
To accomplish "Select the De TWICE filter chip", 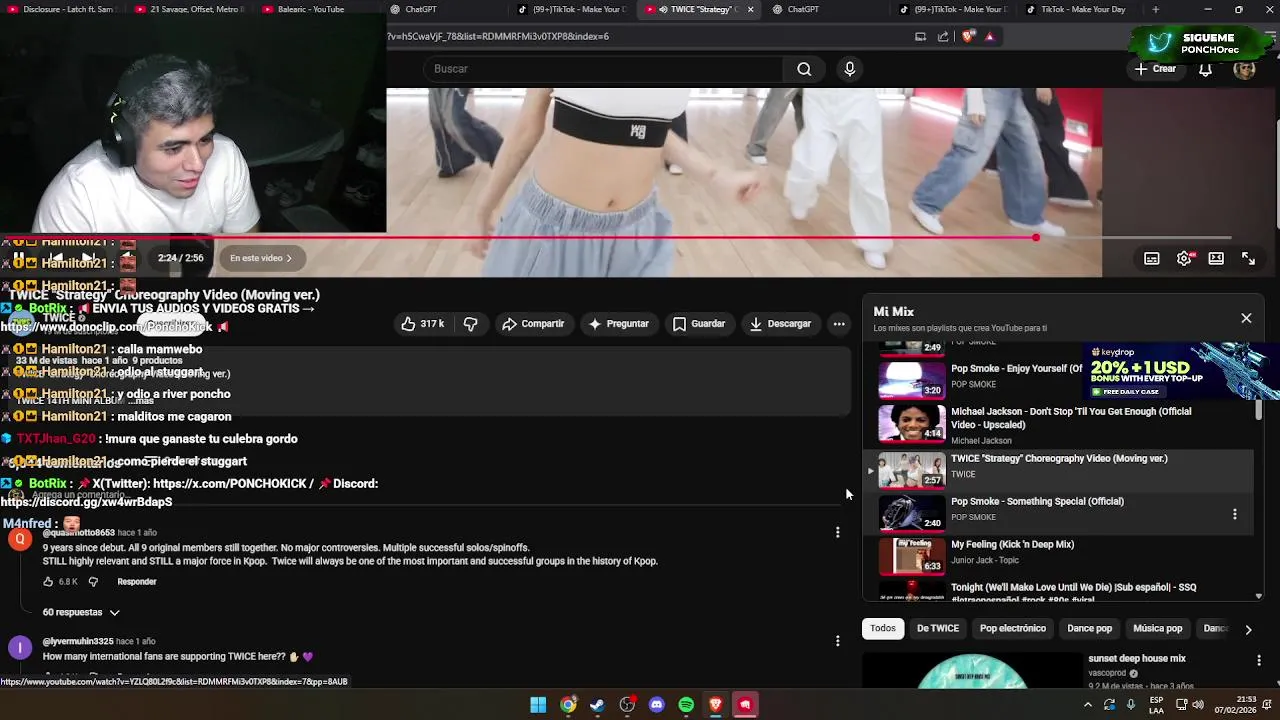I will (938, 628).
